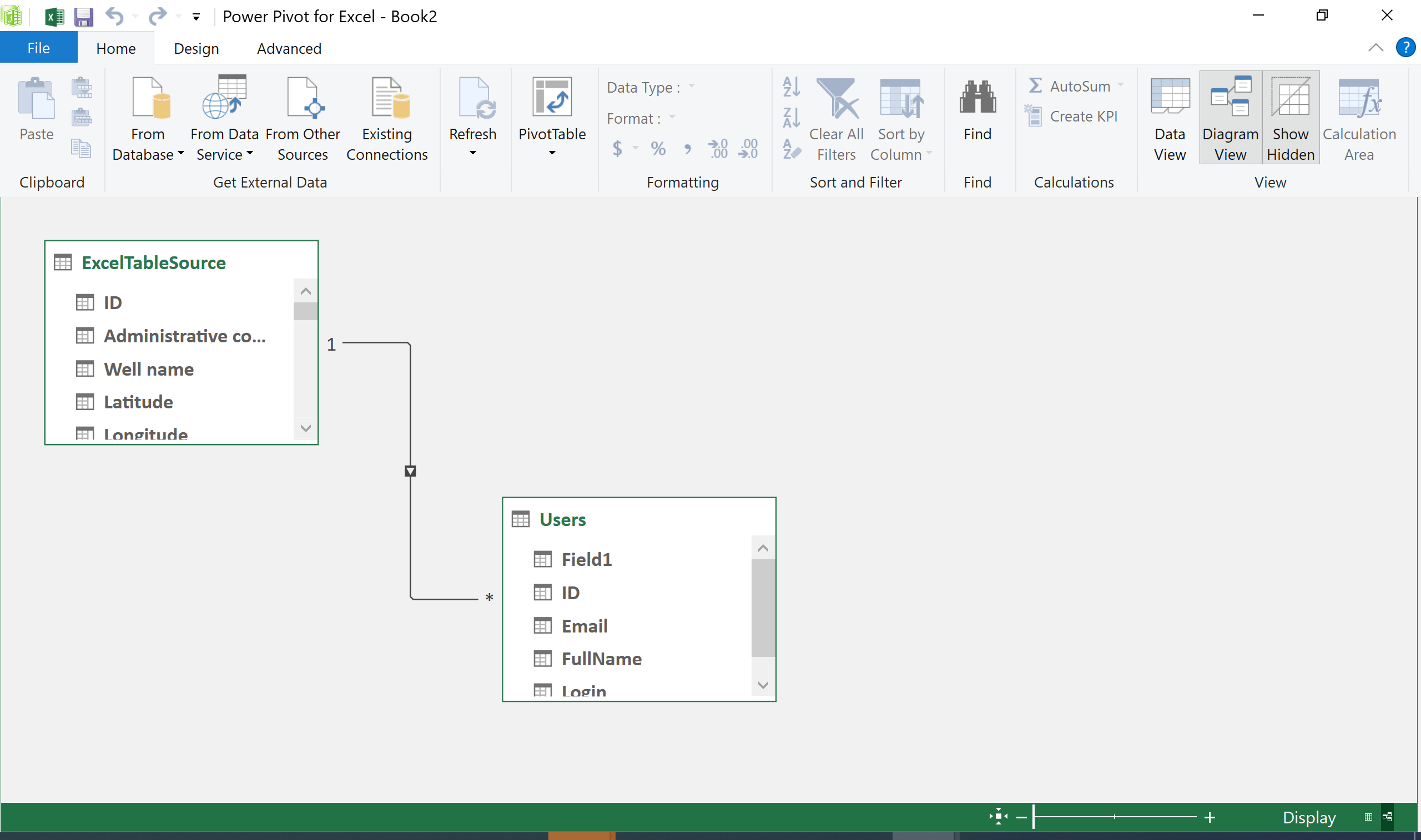1421x840 pixels.
Task: Expand the AutoSum dropdown arrow
Action: click(1120, 85)
